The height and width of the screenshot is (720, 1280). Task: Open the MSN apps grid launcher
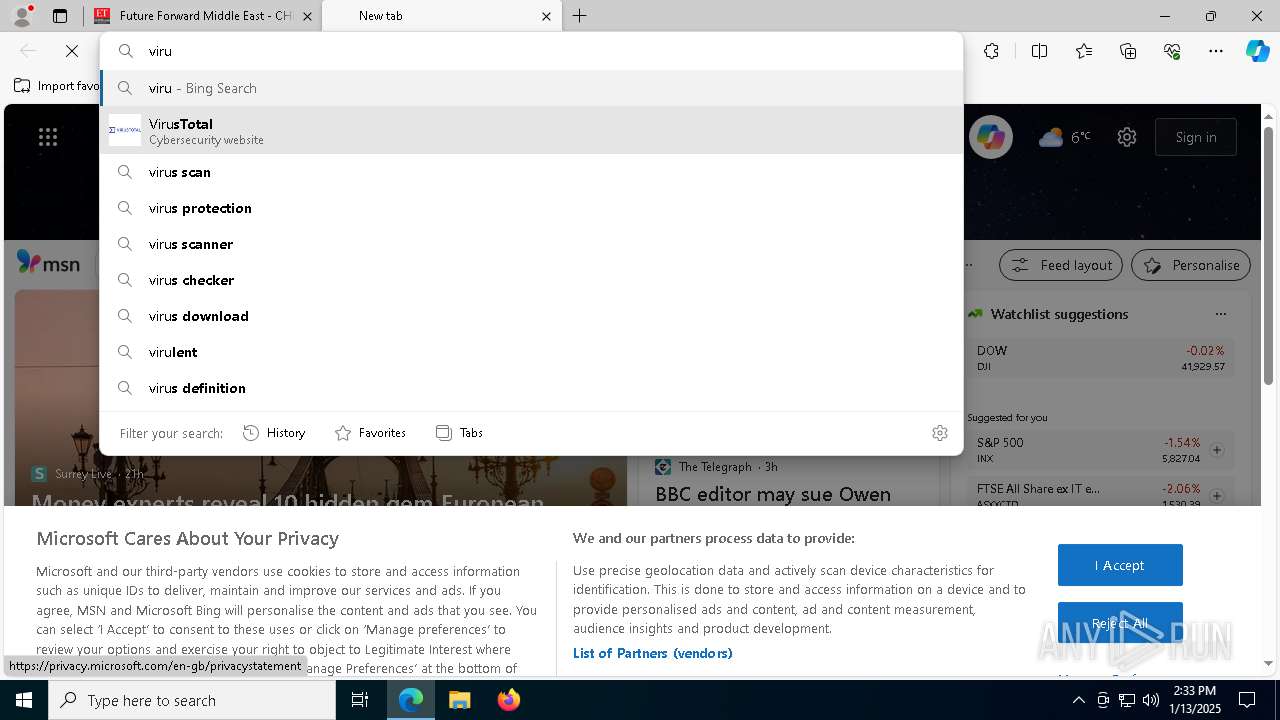48,137
